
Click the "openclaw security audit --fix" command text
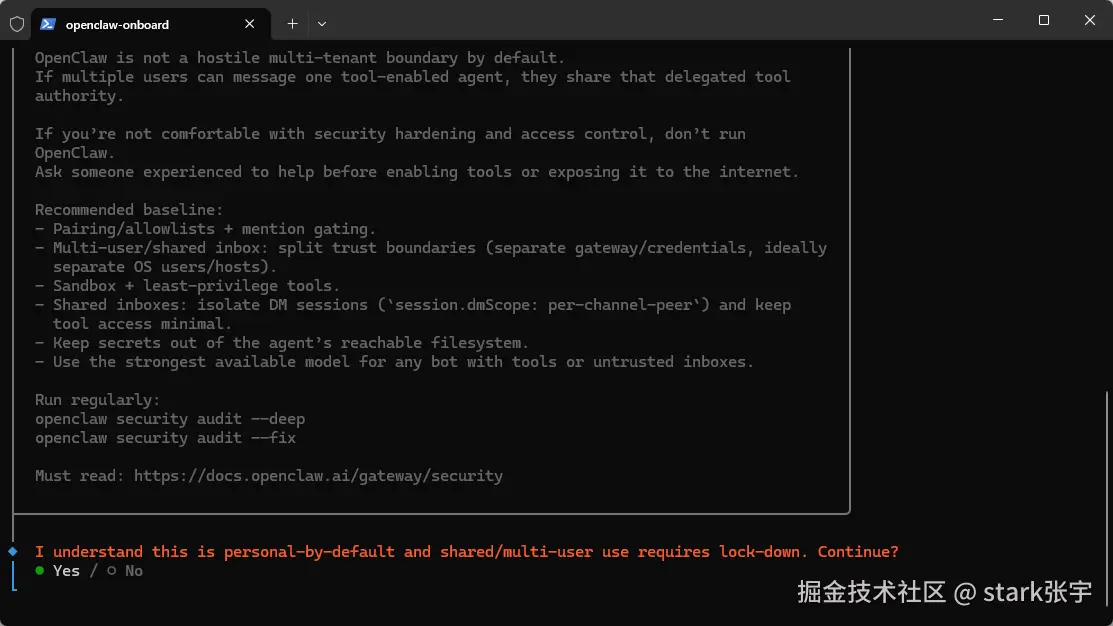pyautogui.click(x=165, y=438)
